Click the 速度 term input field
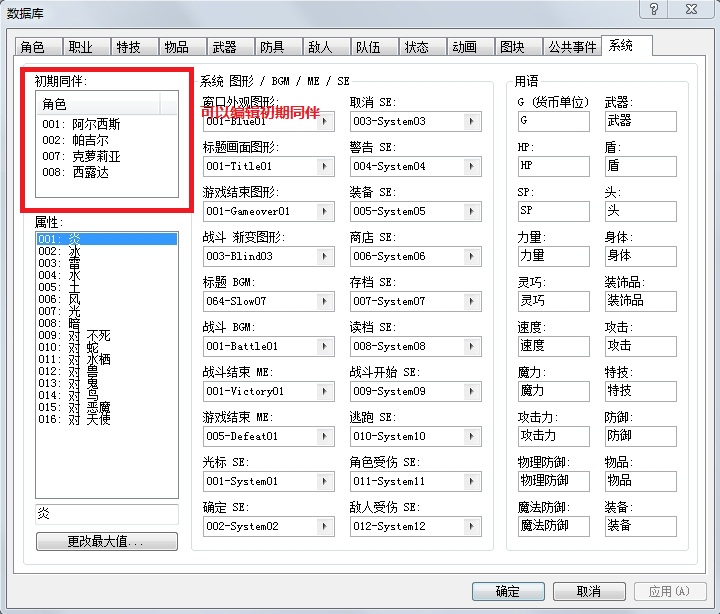Viewport: 720px width, 614px height. (x=553, y=346)
